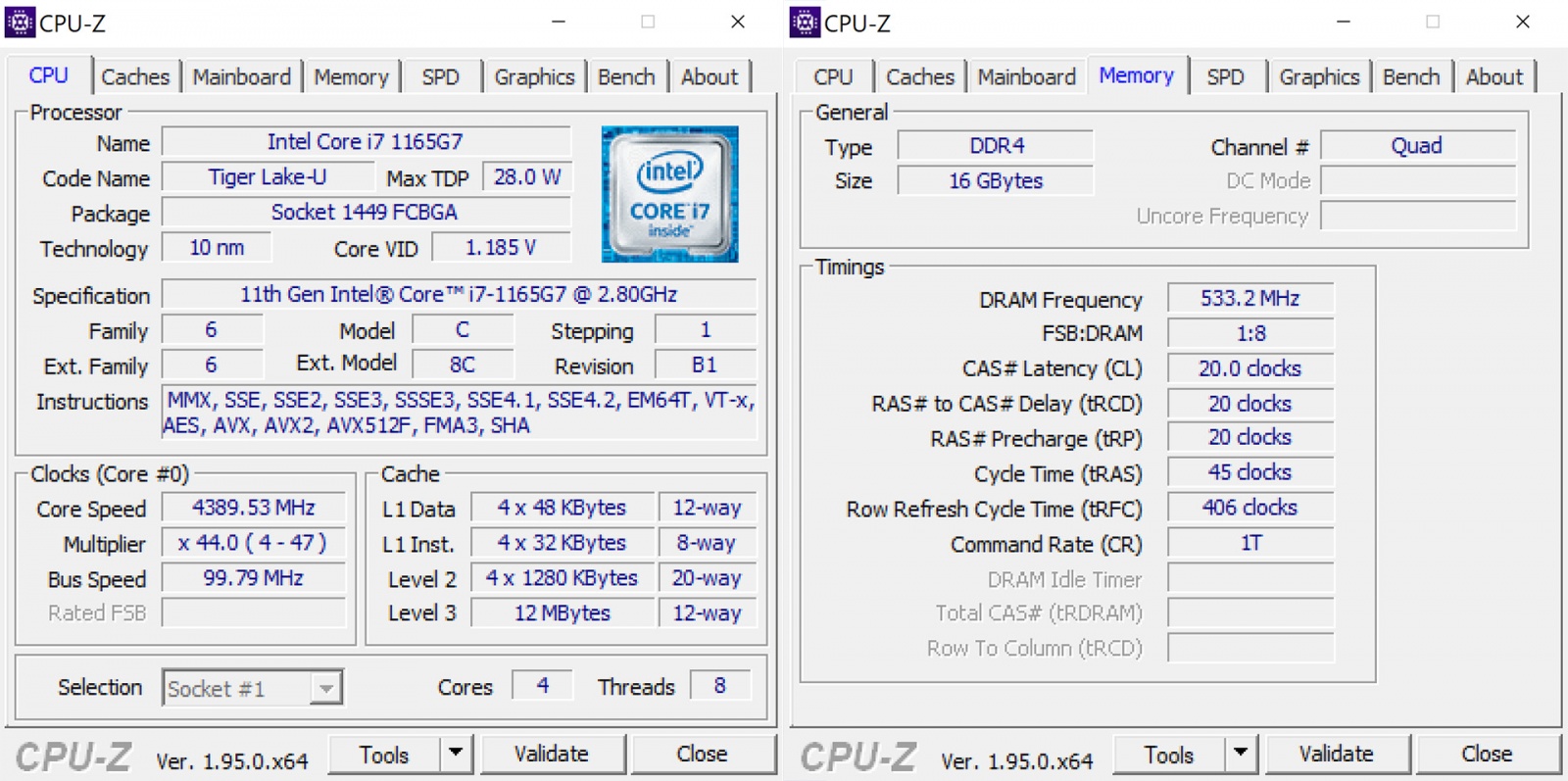Click the Max TDP value '28.0 W'
The height and width of the screenshot is (781, 1568).
527,177
